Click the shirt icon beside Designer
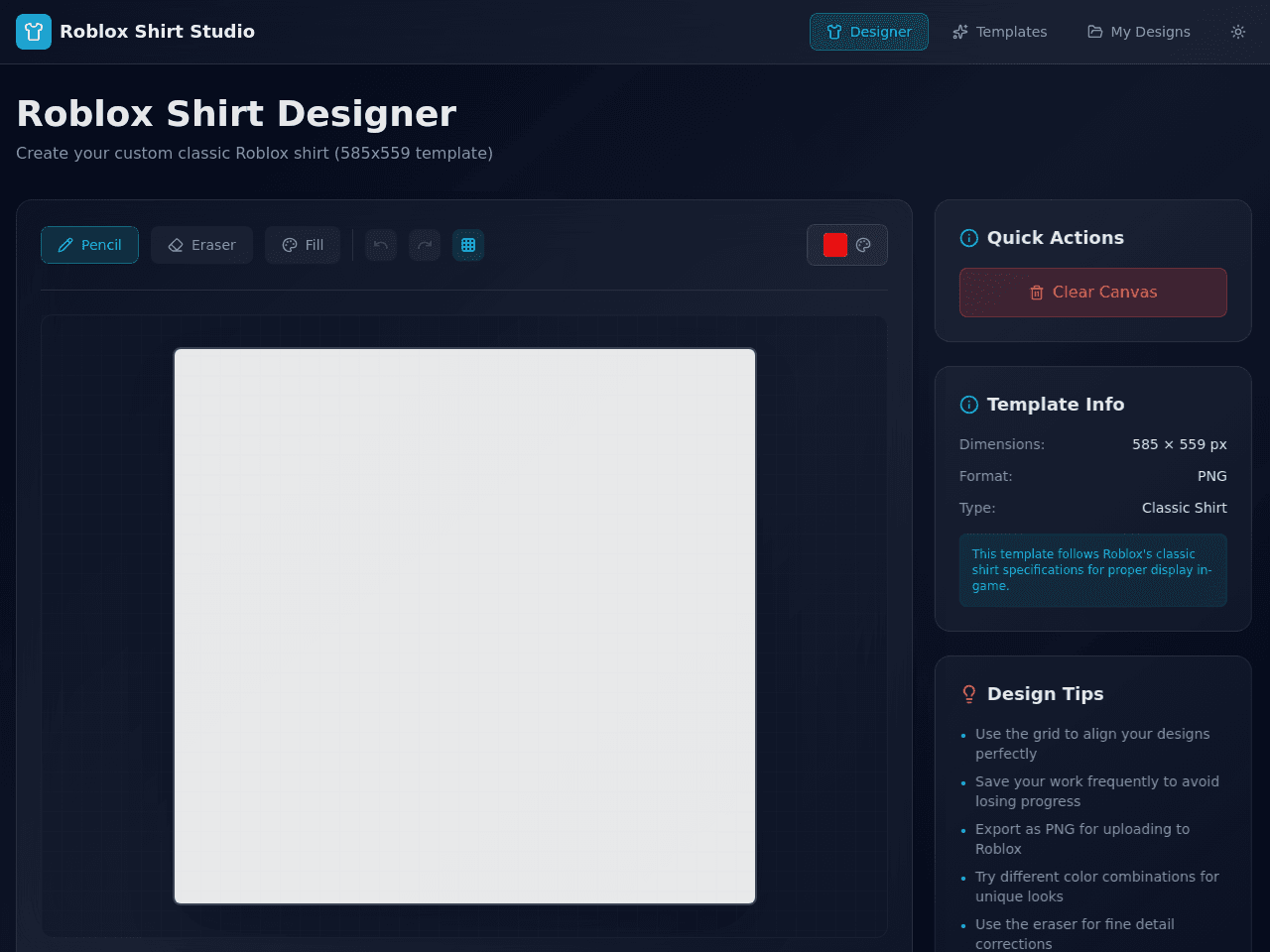Viewport: 1270px width, 952px height. 834,32
